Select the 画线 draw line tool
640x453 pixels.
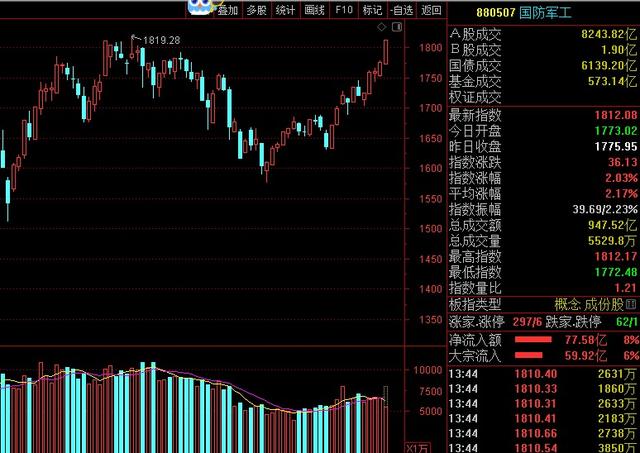click(314, 10)
